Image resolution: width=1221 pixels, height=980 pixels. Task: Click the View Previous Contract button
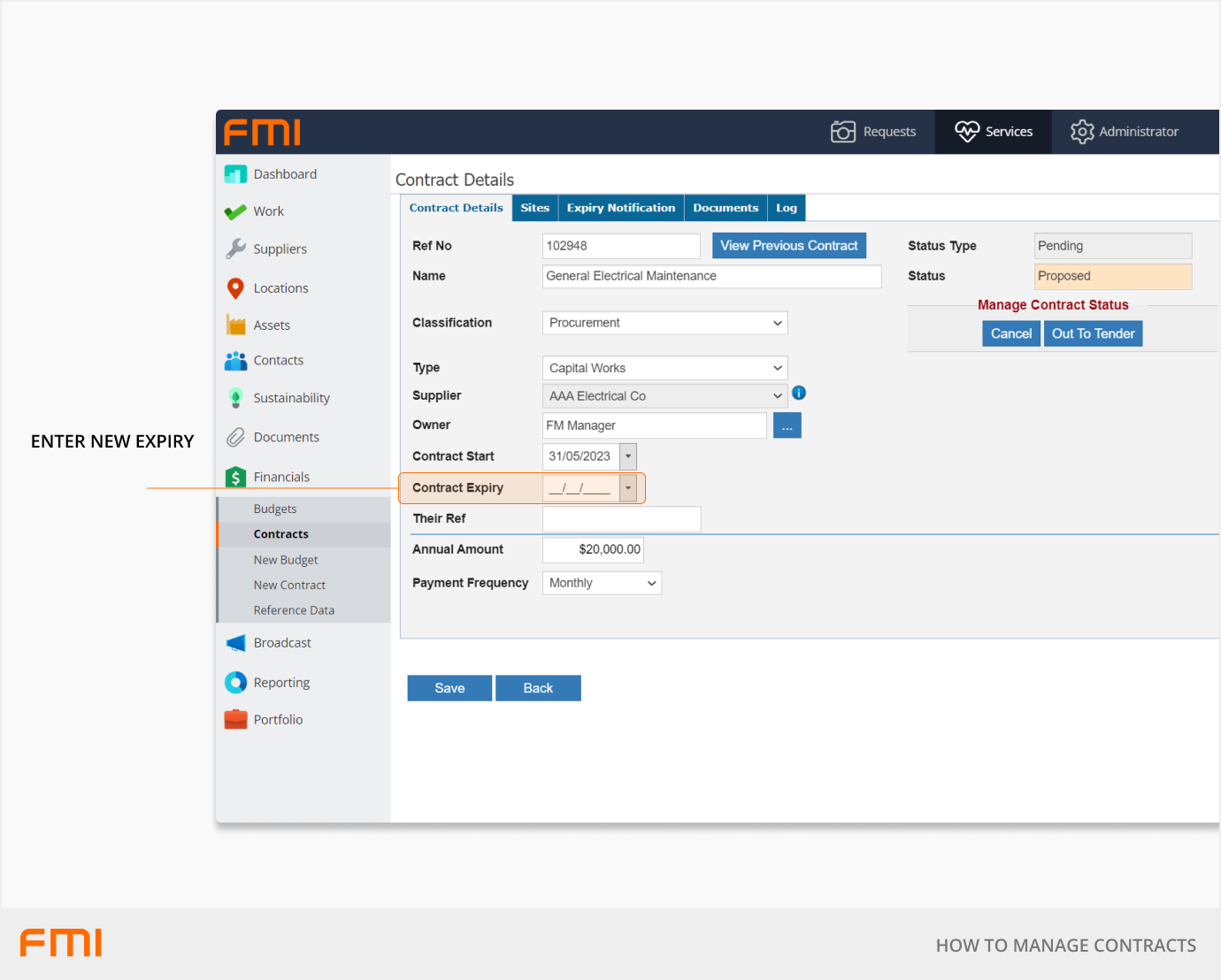788,246
